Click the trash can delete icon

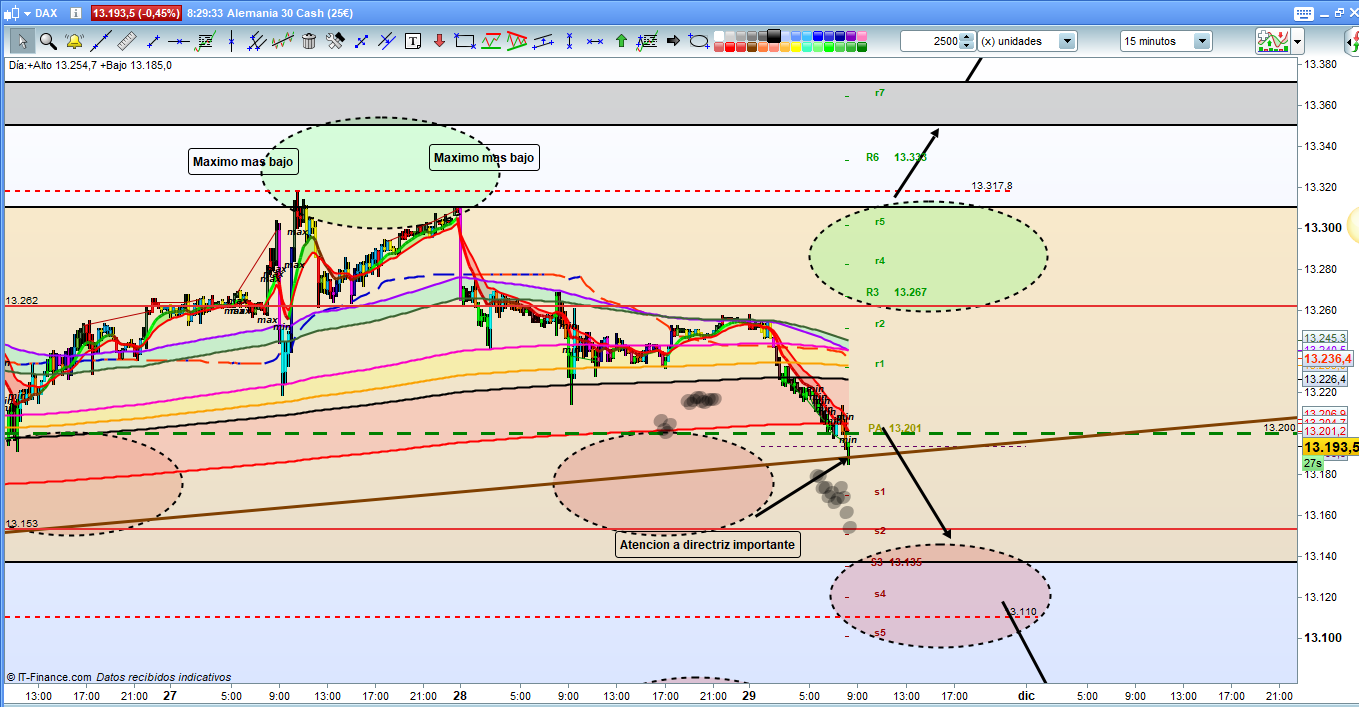[x=309, y=41]
